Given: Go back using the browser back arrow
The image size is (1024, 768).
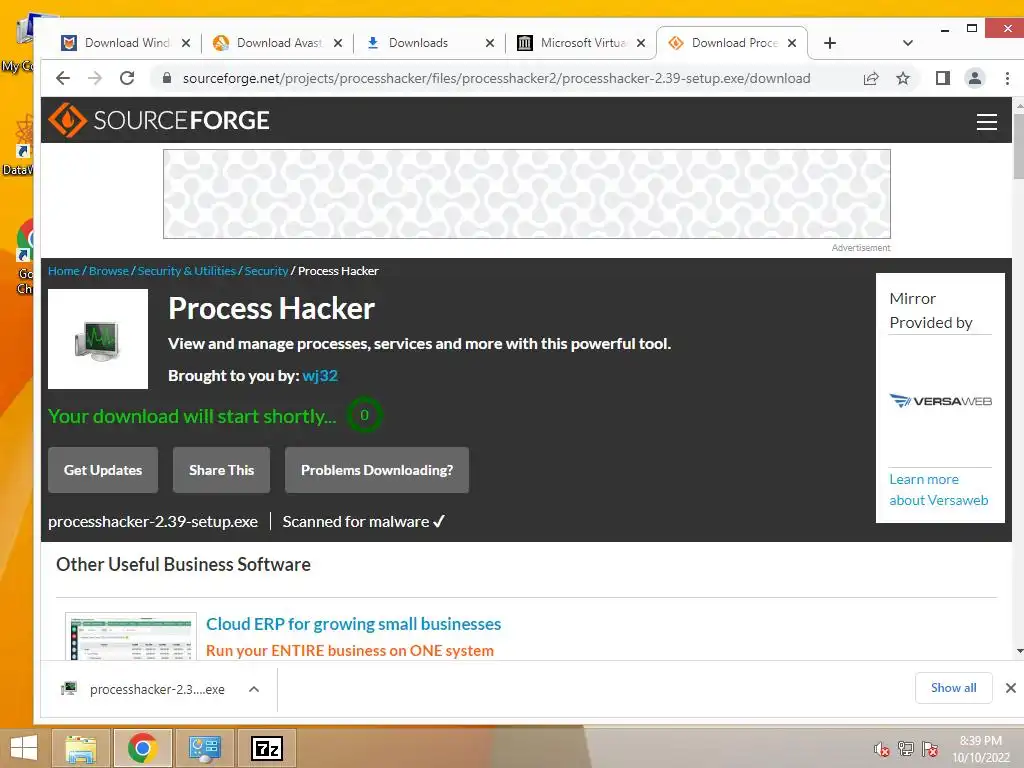Looking at the screenshot, I should (x=63, y=78).
